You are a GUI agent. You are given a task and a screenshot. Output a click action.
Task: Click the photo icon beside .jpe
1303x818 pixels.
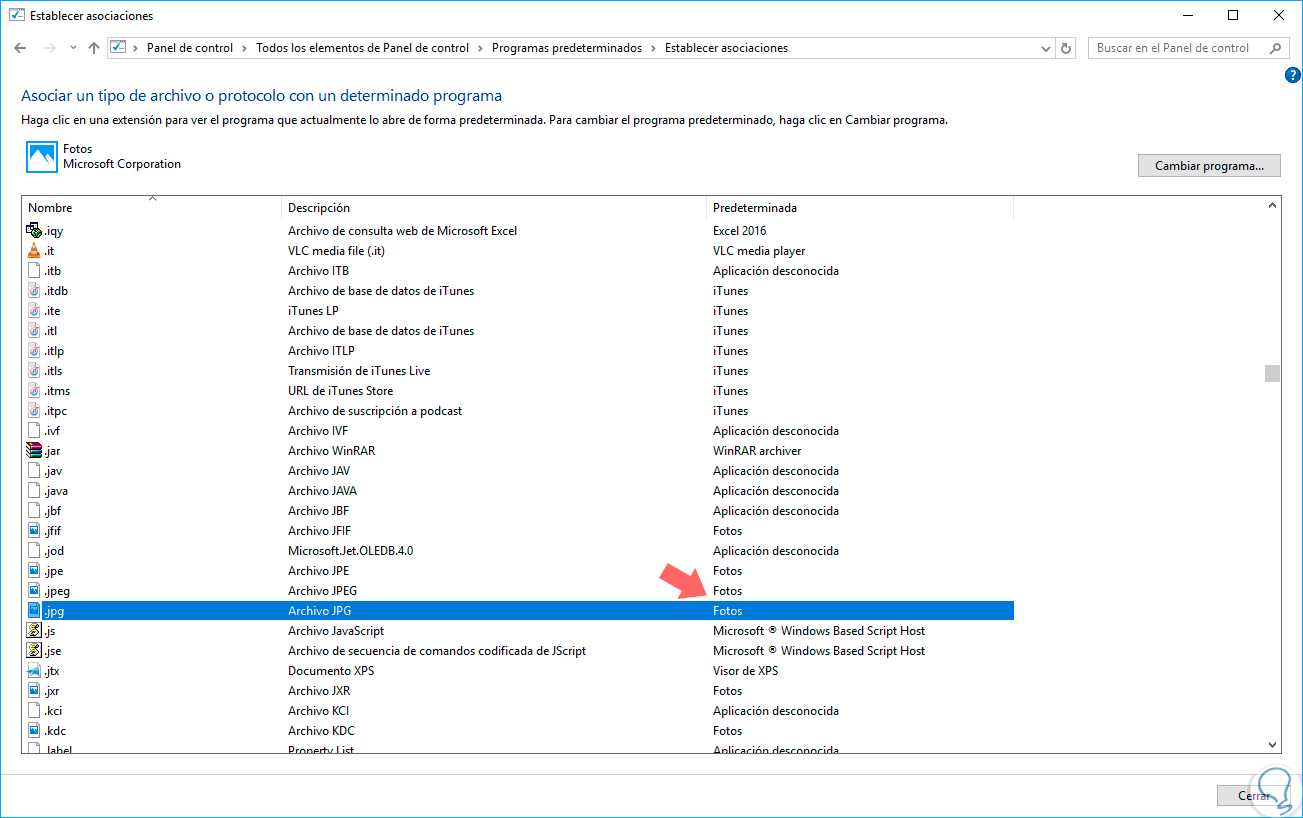click(x=34, y=570)
